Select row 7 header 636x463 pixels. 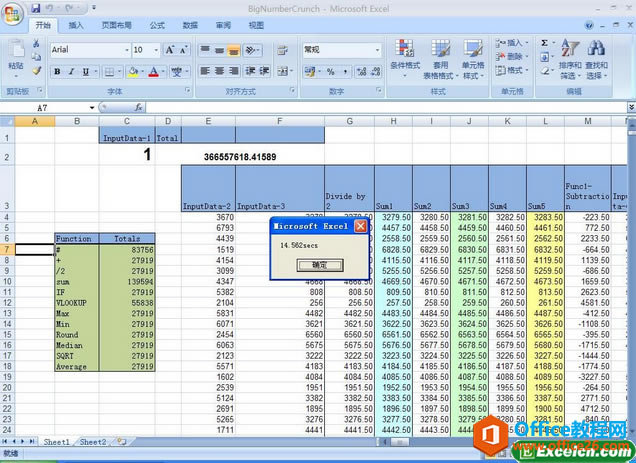pyautogui.click(x=7, y=249)
